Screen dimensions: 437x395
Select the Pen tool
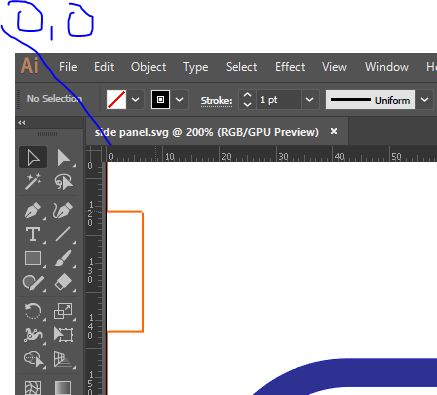coord(33,210)
